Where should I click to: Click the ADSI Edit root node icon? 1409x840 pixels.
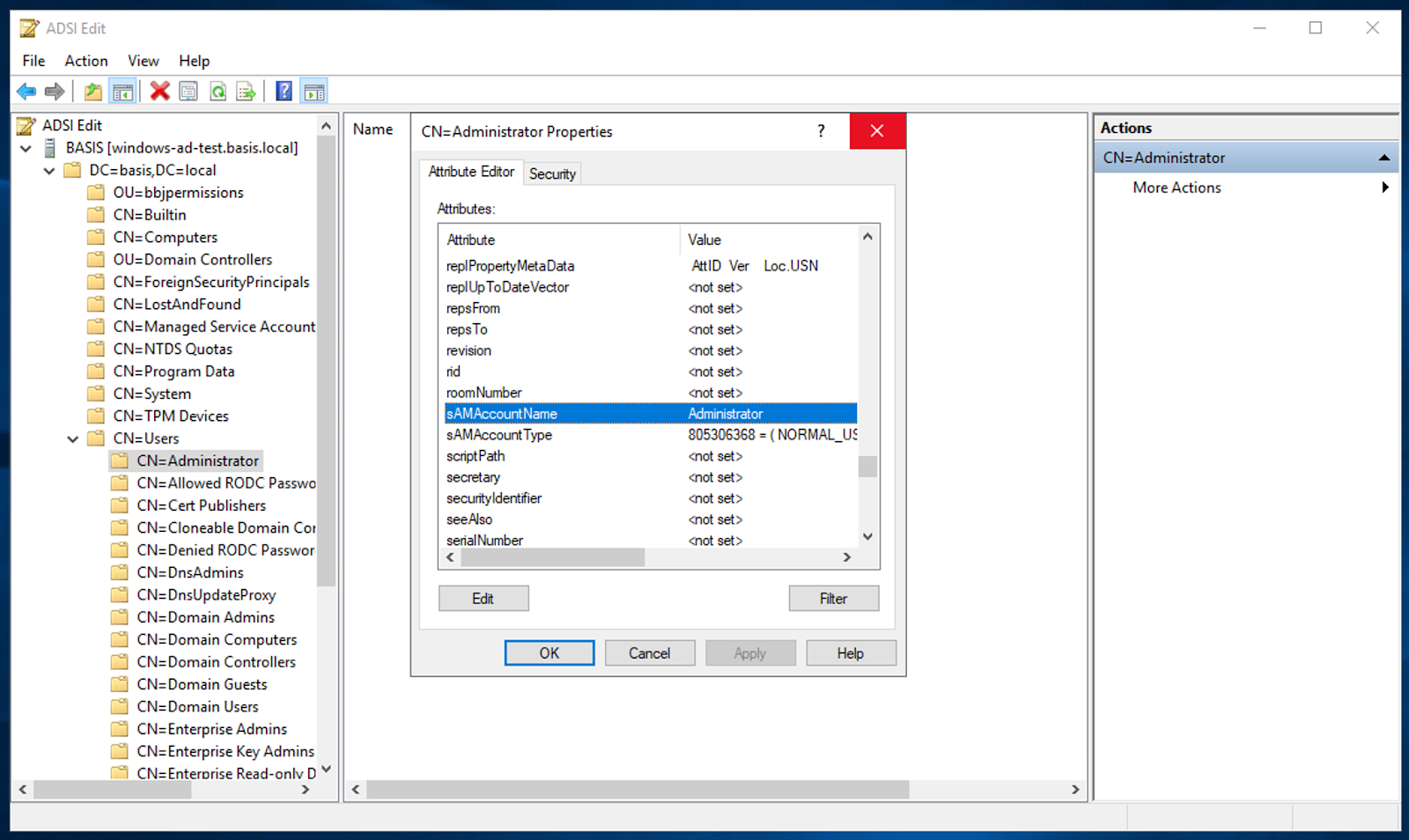[27, 126]
